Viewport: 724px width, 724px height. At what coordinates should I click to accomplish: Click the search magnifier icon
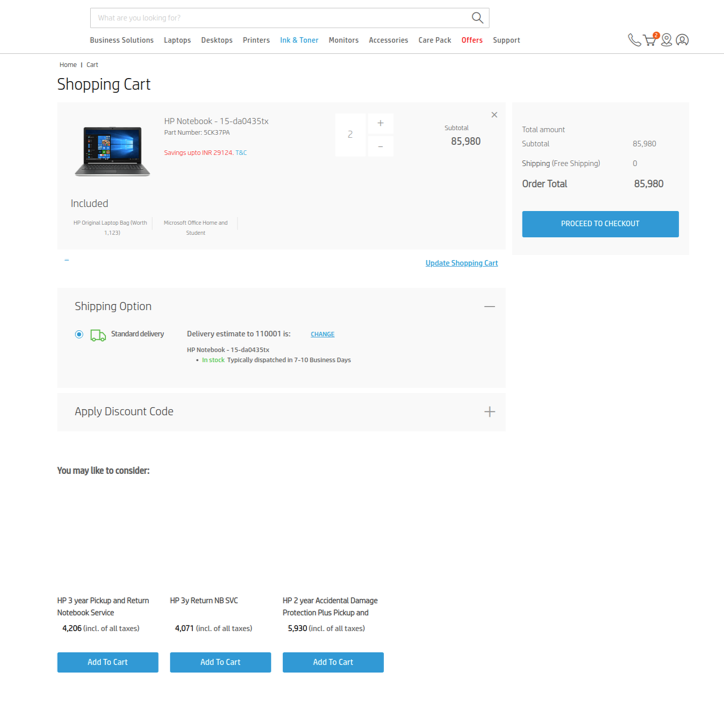pyautogui.click(x=477, y=18)
